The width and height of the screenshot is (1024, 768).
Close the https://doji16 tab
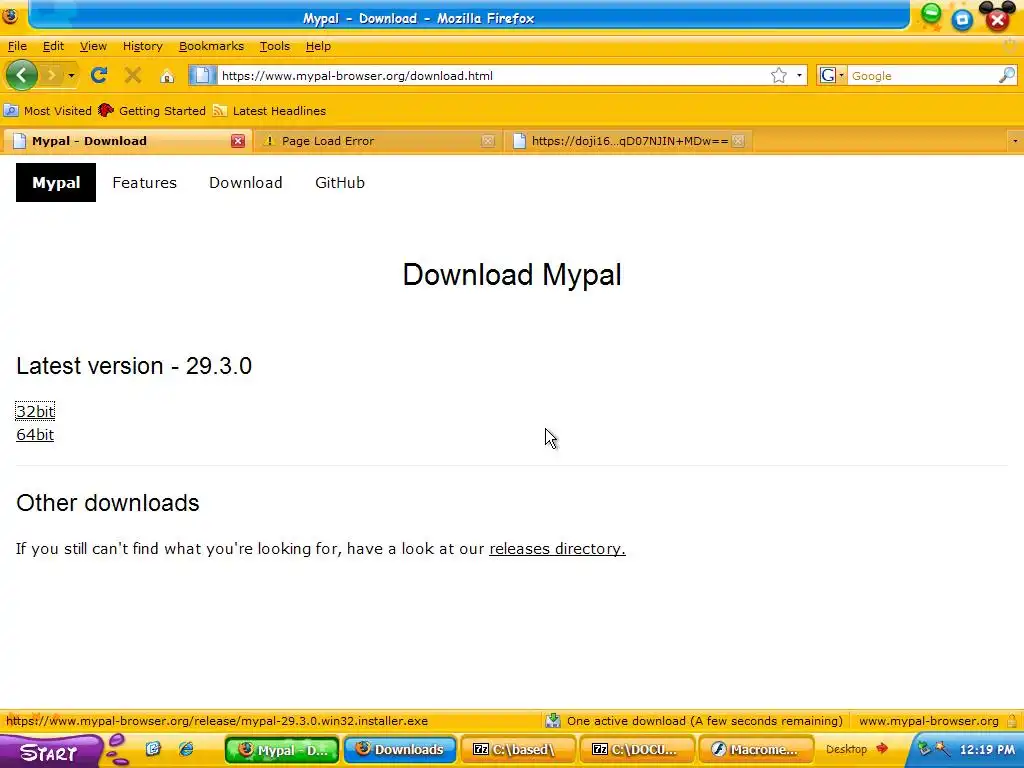coord(738,141)
